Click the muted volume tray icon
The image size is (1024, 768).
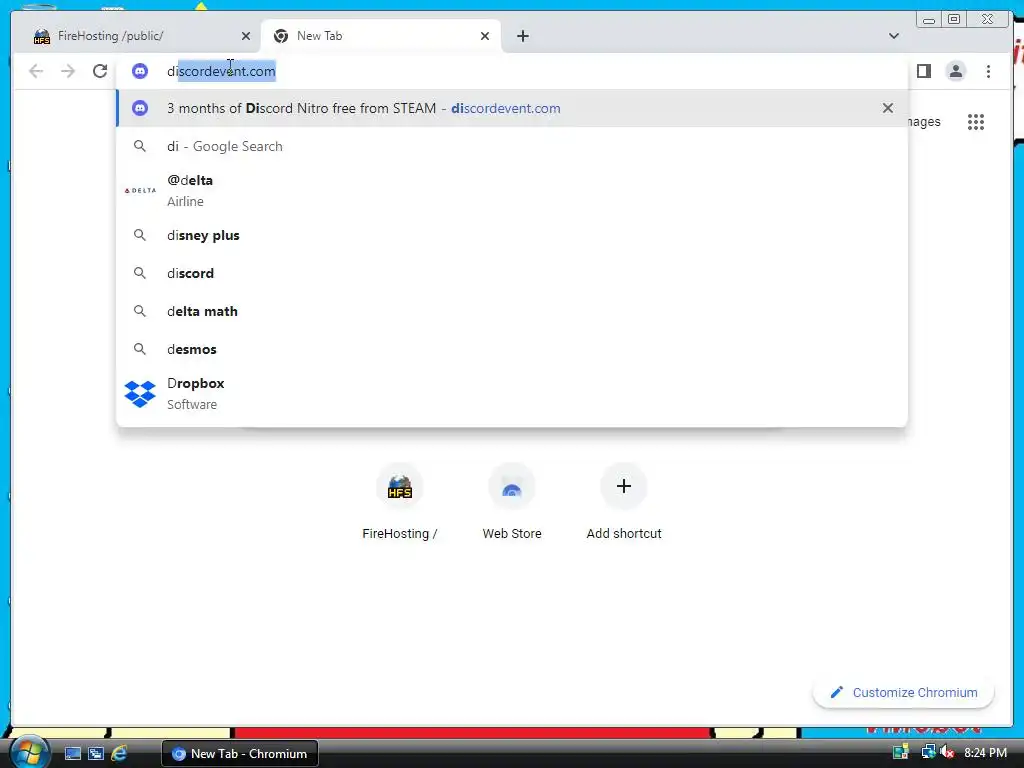(x=947, y=753)
